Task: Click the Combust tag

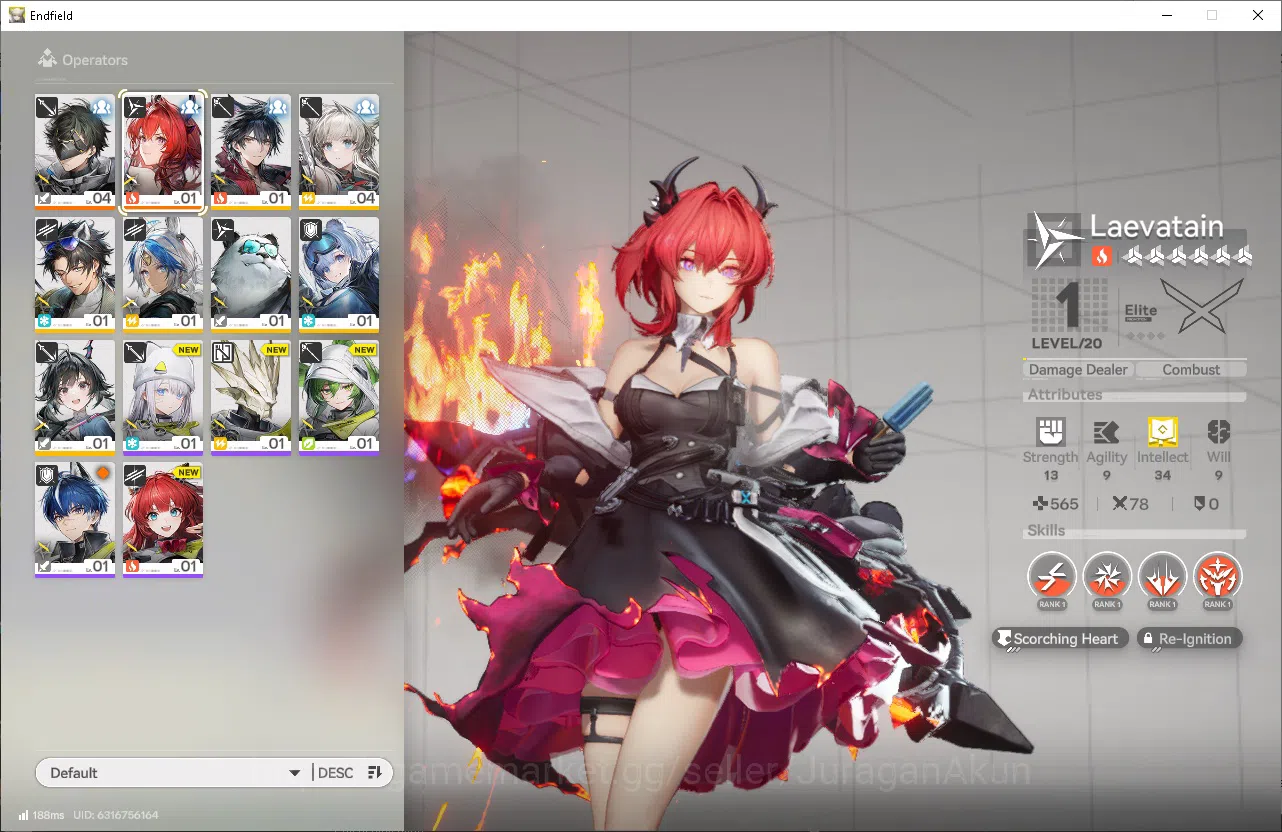Action: click(1191, 369)
